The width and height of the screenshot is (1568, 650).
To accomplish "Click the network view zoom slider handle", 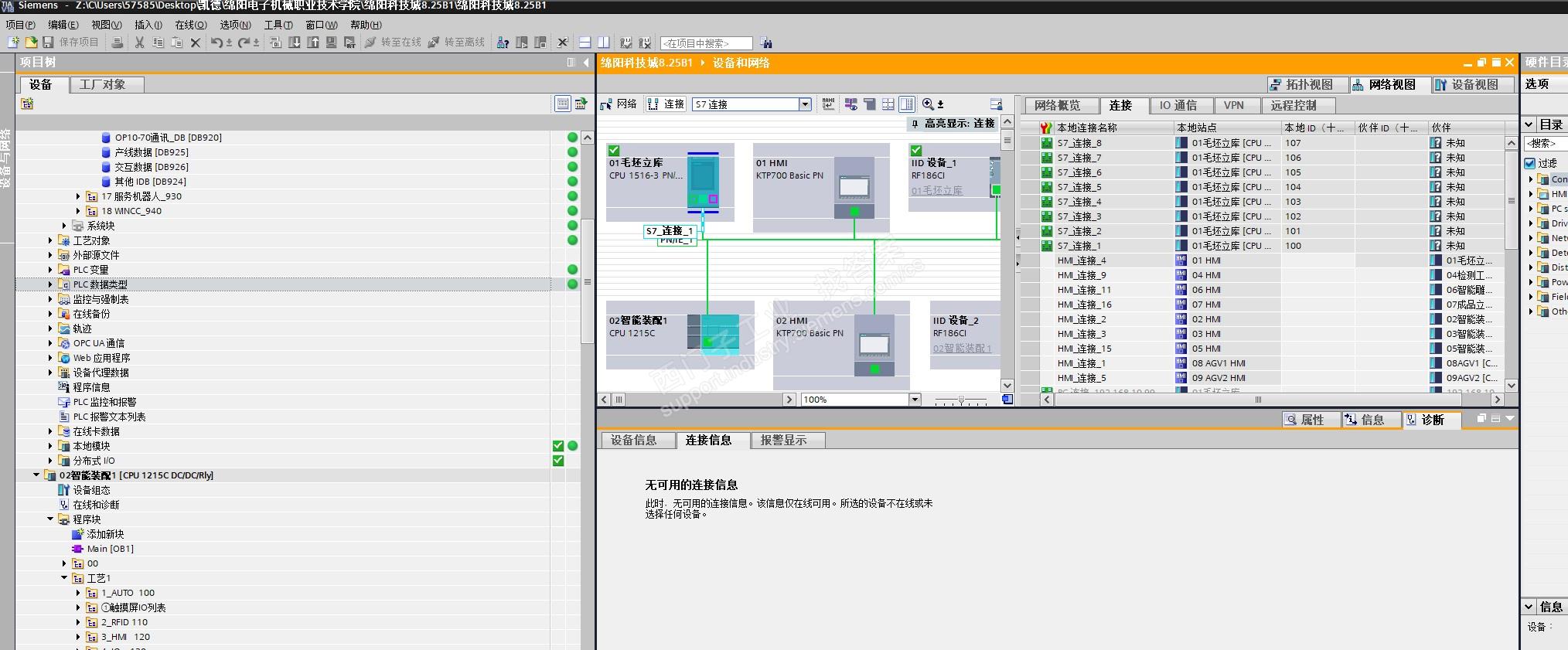I will tap(961, 400).
